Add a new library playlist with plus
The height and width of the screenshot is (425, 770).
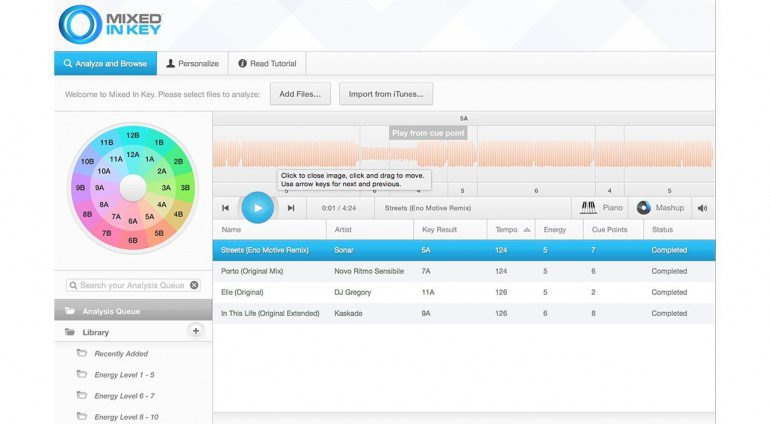[x=196, y=331]
